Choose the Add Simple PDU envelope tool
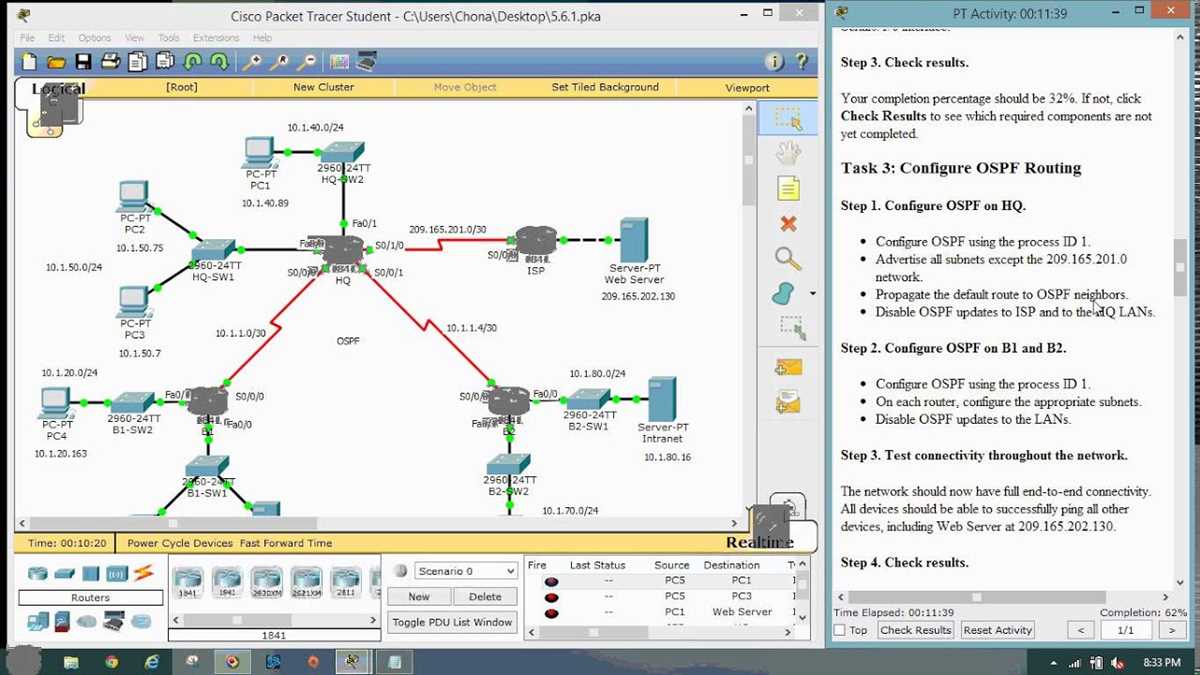 coord(789,366)
